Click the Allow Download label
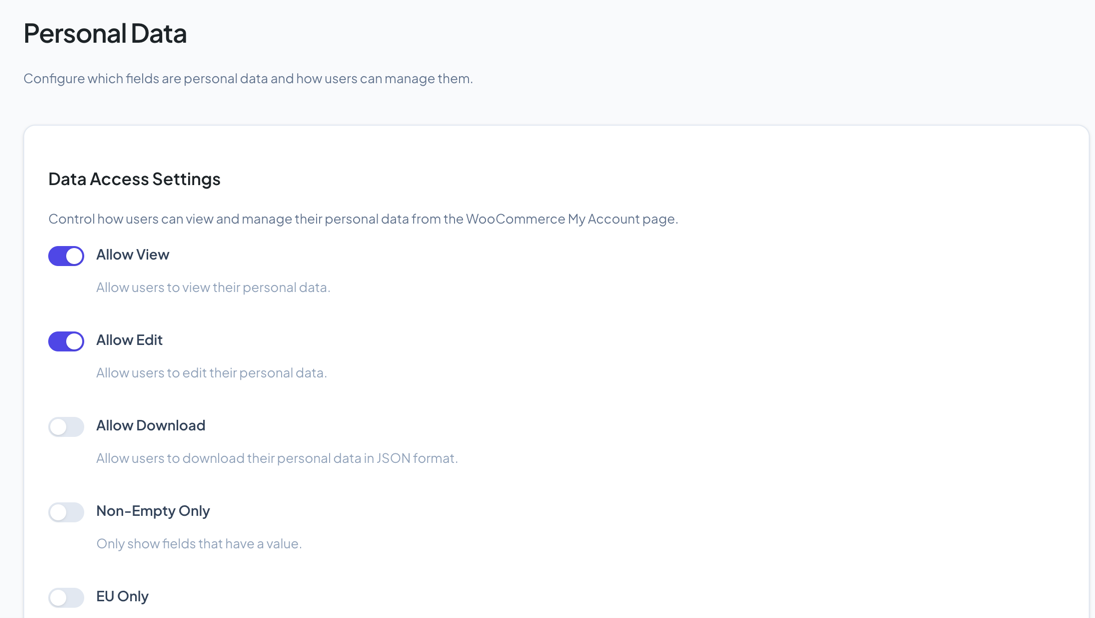Image resolution: width=1095 pixels, height=618 pixels. pyautogui.click(x=150, y=425)
